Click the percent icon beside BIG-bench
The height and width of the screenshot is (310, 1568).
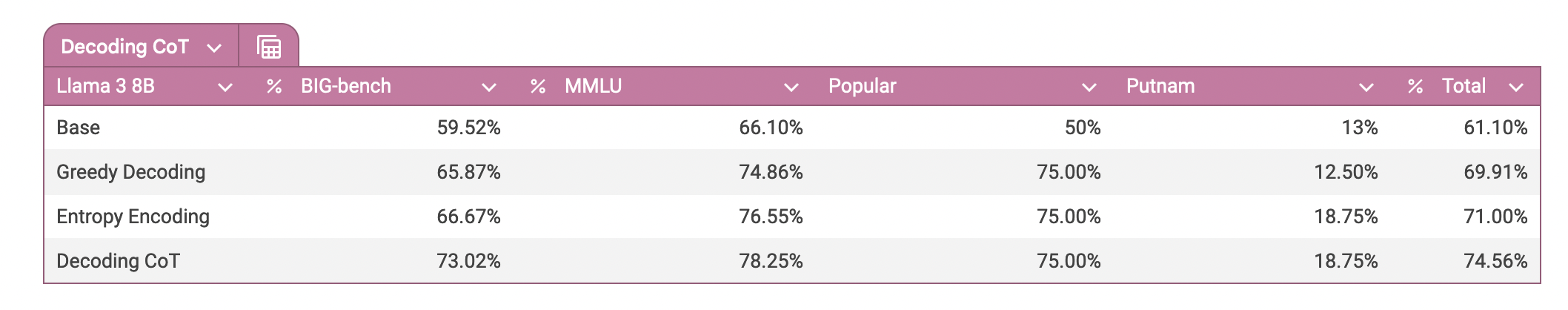point(274,87)
